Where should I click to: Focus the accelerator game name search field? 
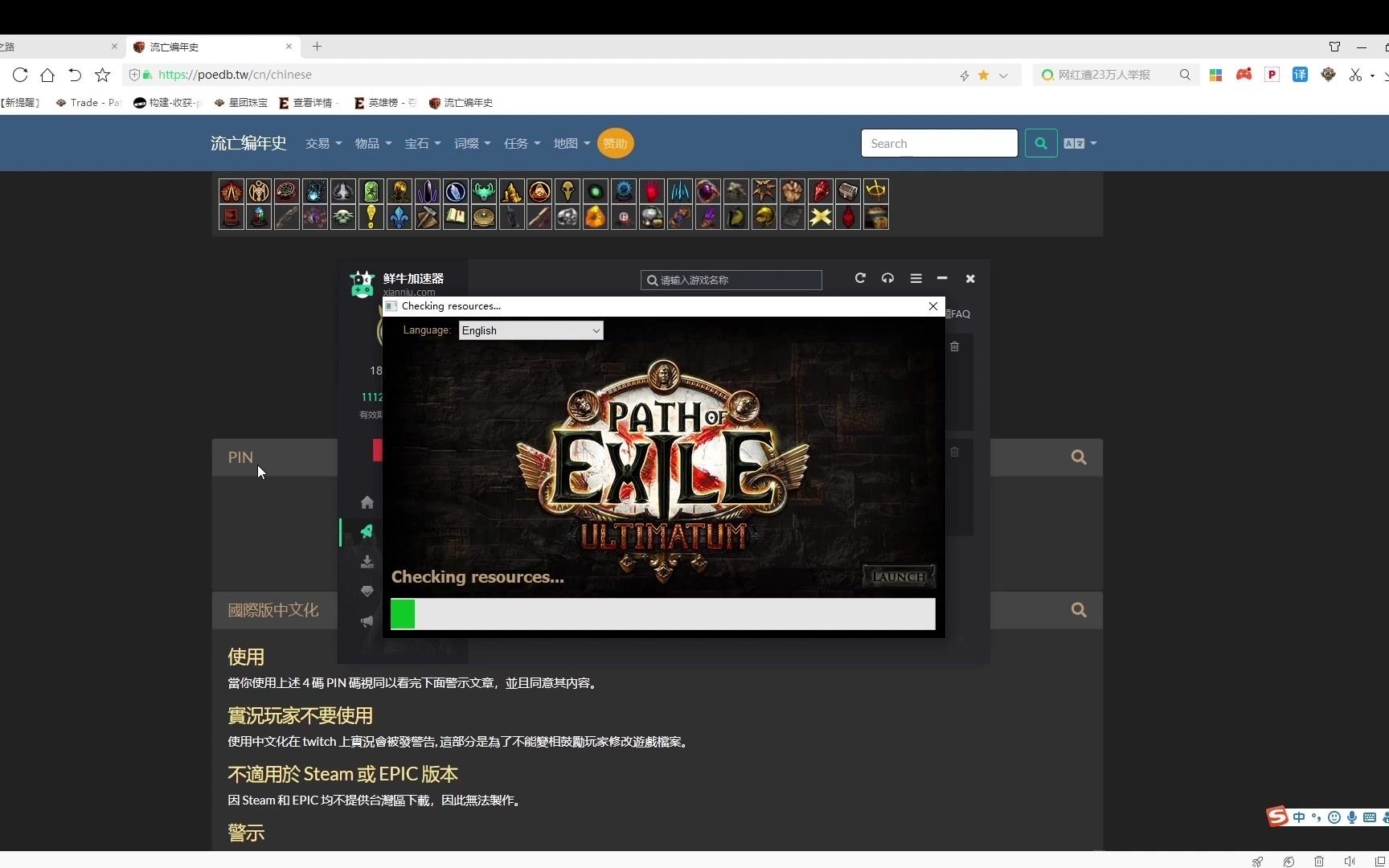[731, 280]
